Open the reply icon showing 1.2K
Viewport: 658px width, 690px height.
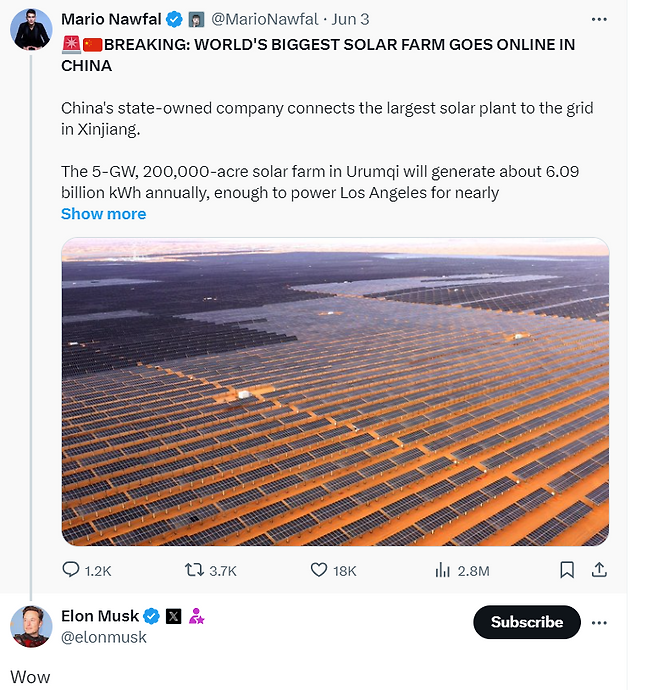(70, 570)
